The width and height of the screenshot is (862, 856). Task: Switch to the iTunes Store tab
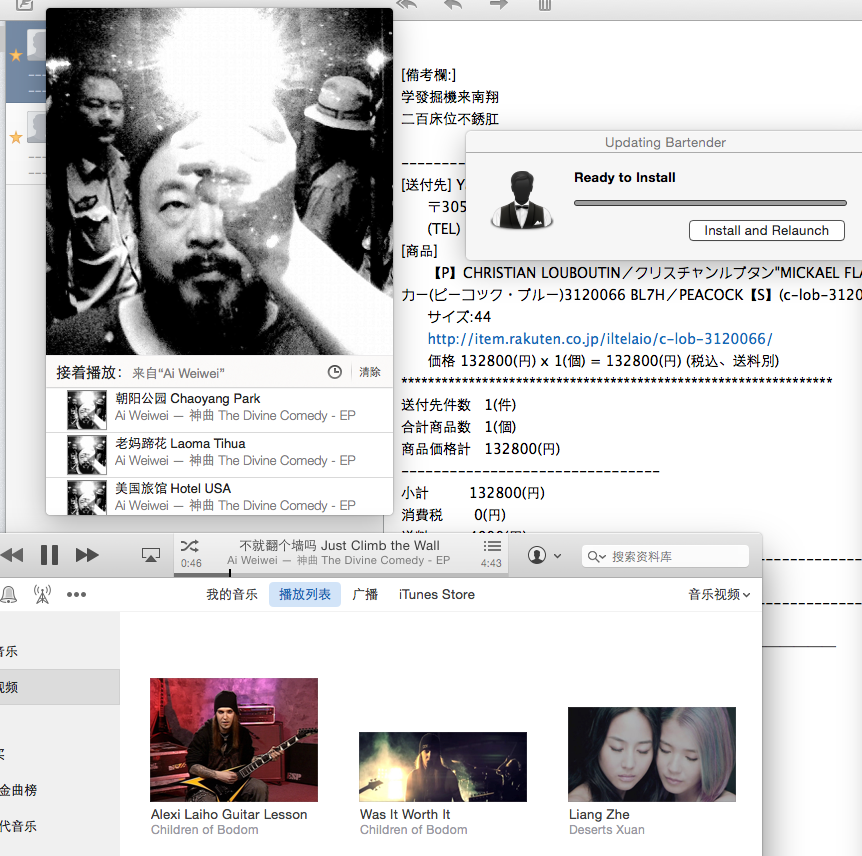tap(436, 594)
